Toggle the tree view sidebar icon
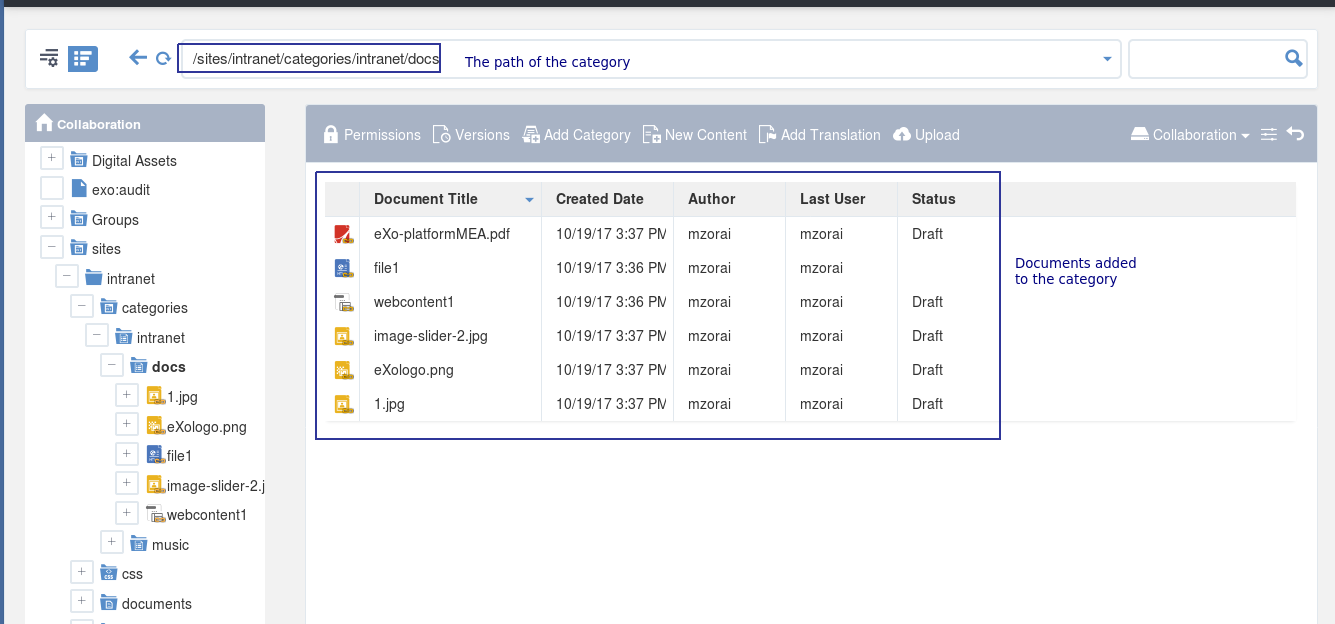The height and width of the screenshot is (624, 1335). click(x=83, y=58)
